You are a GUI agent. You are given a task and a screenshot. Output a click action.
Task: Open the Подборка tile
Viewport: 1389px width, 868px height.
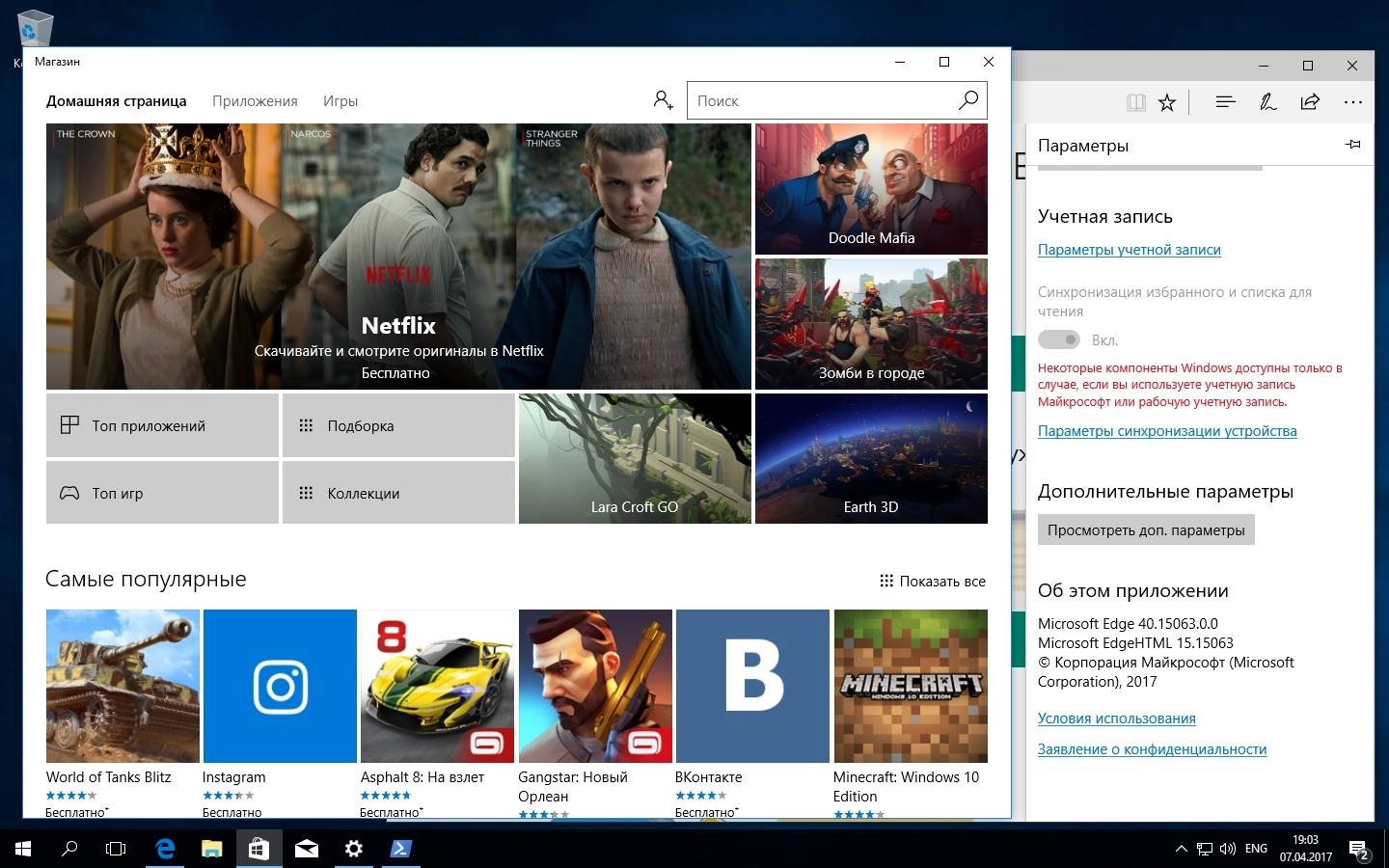[398, 425]
